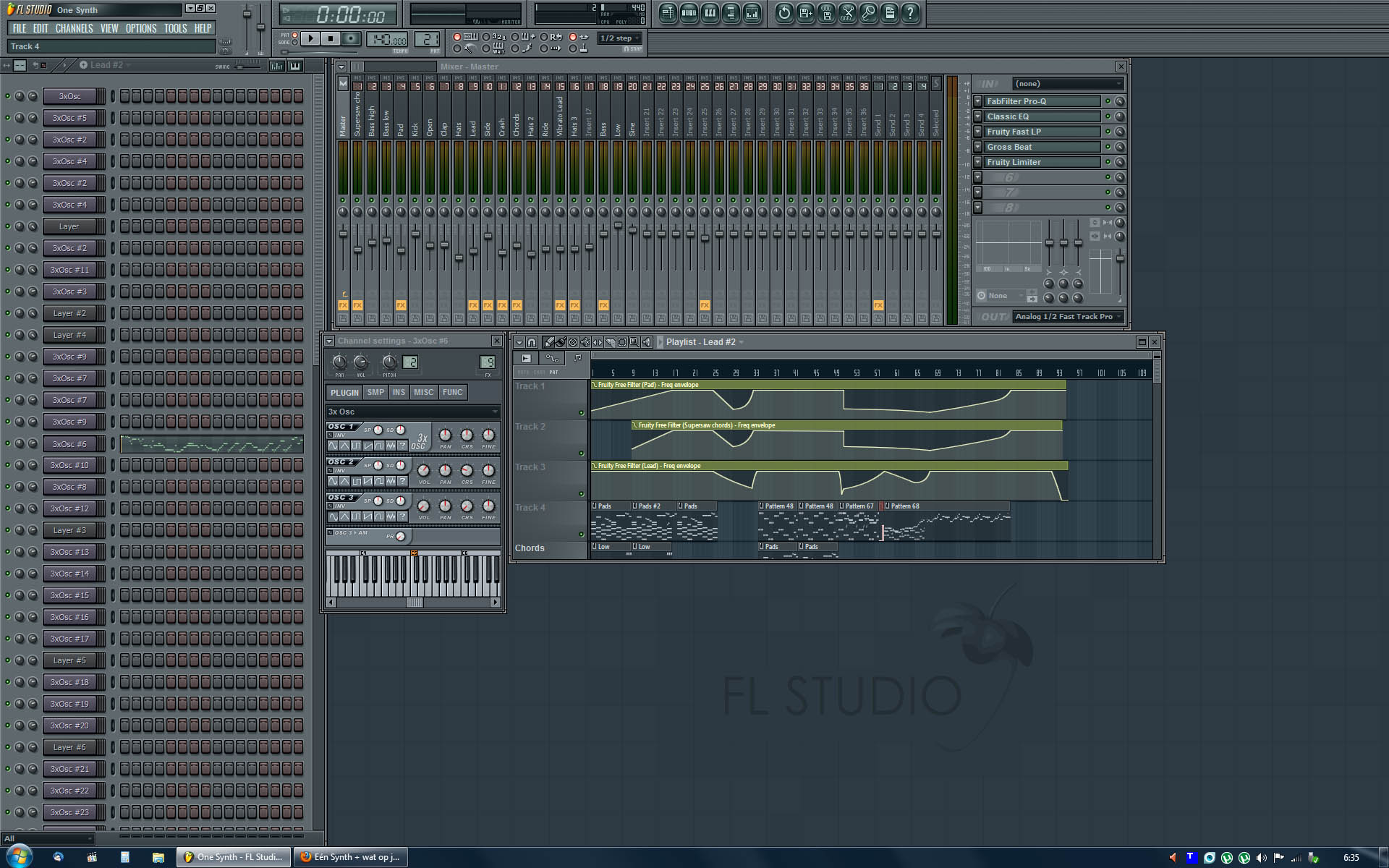Open the mixer output Analog 1/2 Fast Track Pro dropdown
The width and height of the screenshot is (1389, 868).
[x=1067, y=317]
